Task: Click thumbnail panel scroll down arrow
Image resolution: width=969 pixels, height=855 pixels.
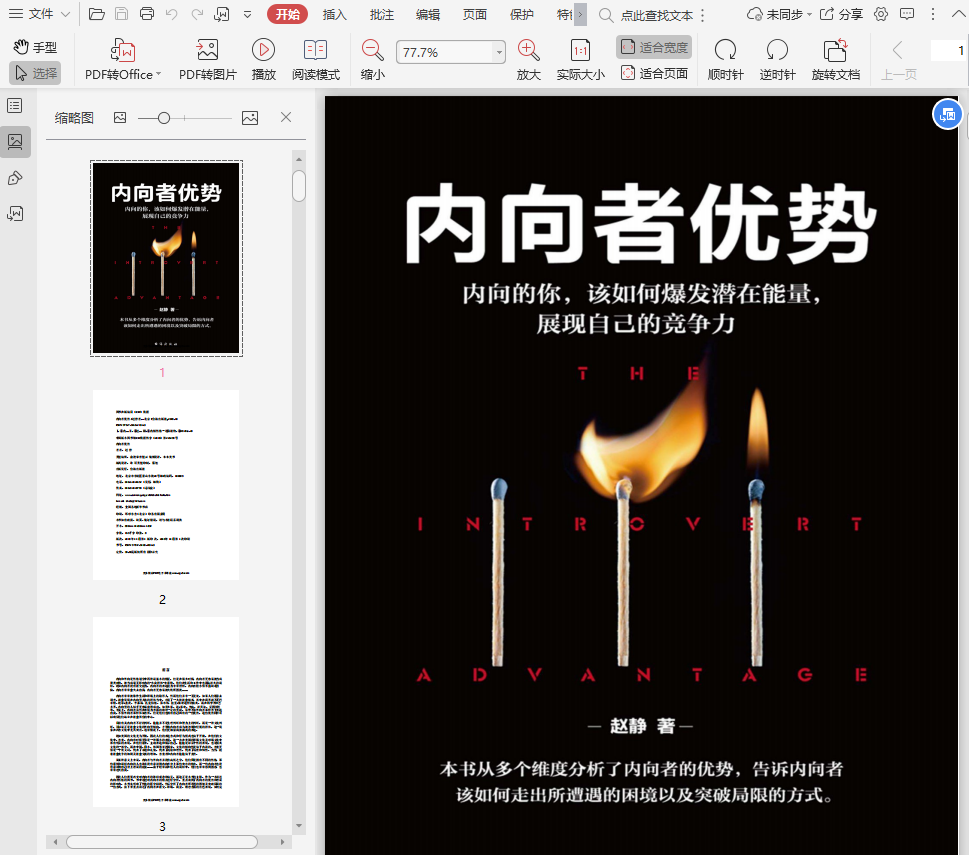Action: (x=299, y=825)
